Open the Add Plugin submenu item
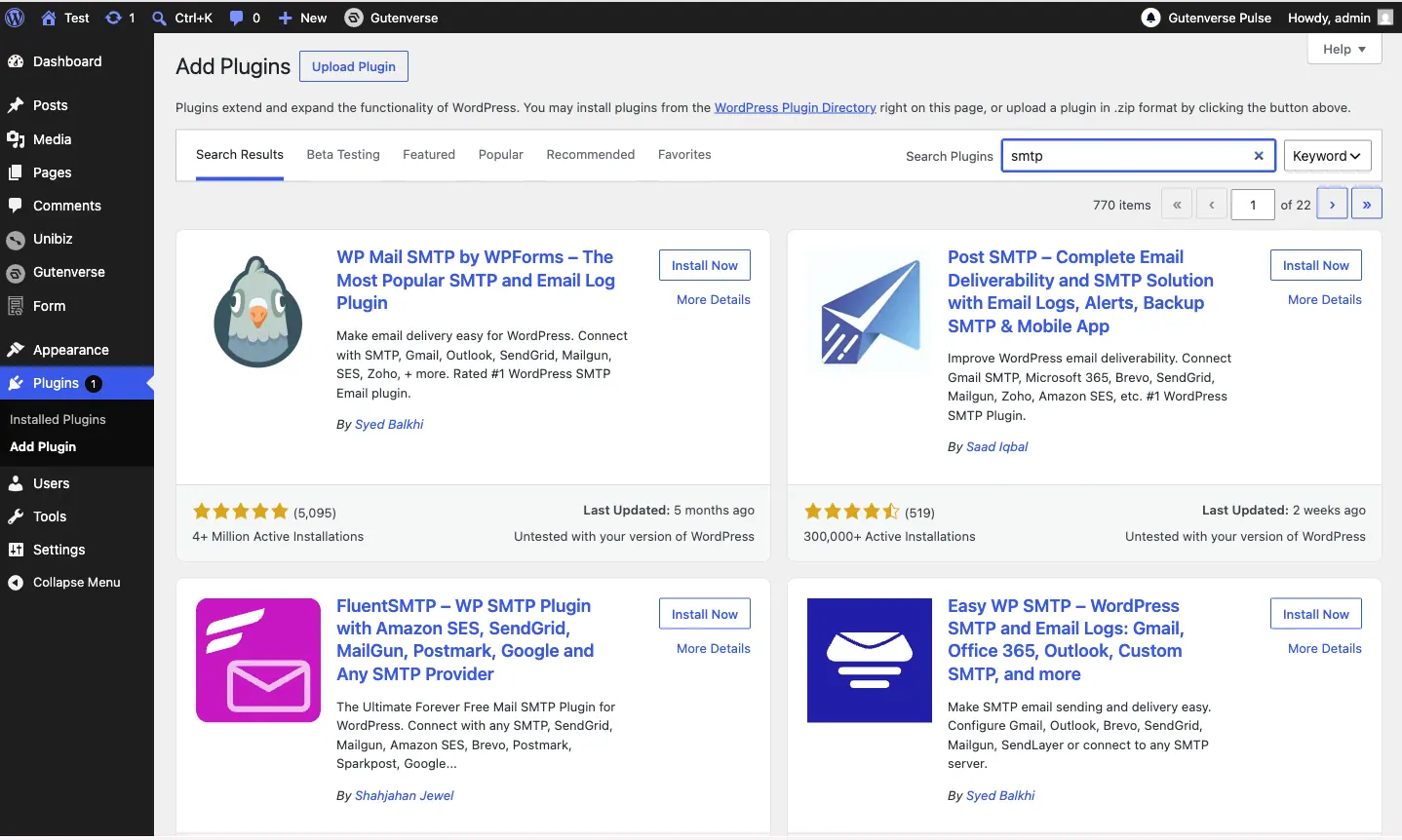Image resolution: width=1402 pixels, height=840 pixels. (43, 447)
